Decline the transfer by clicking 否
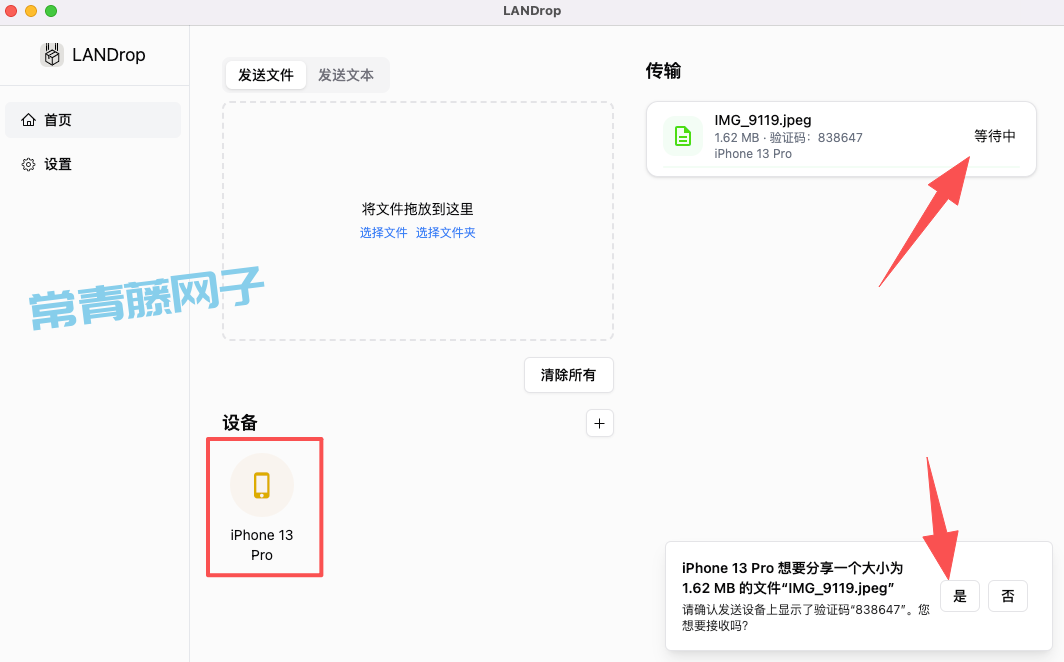Screen dimensions: 1064x662 pyautogui.click(x=1008, y=596)
